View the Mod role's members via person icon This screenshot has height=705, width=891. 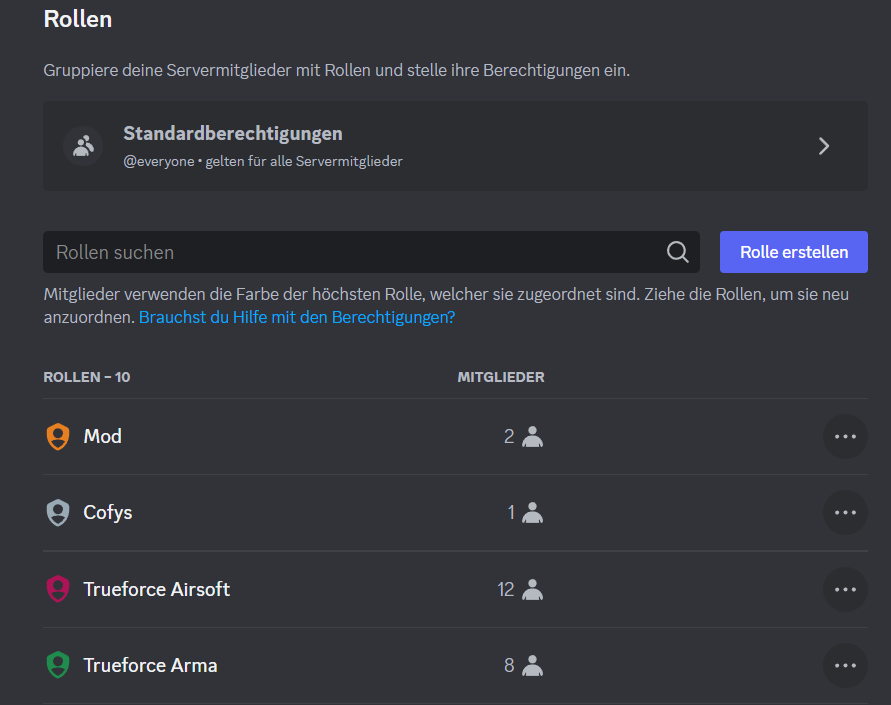533,437
